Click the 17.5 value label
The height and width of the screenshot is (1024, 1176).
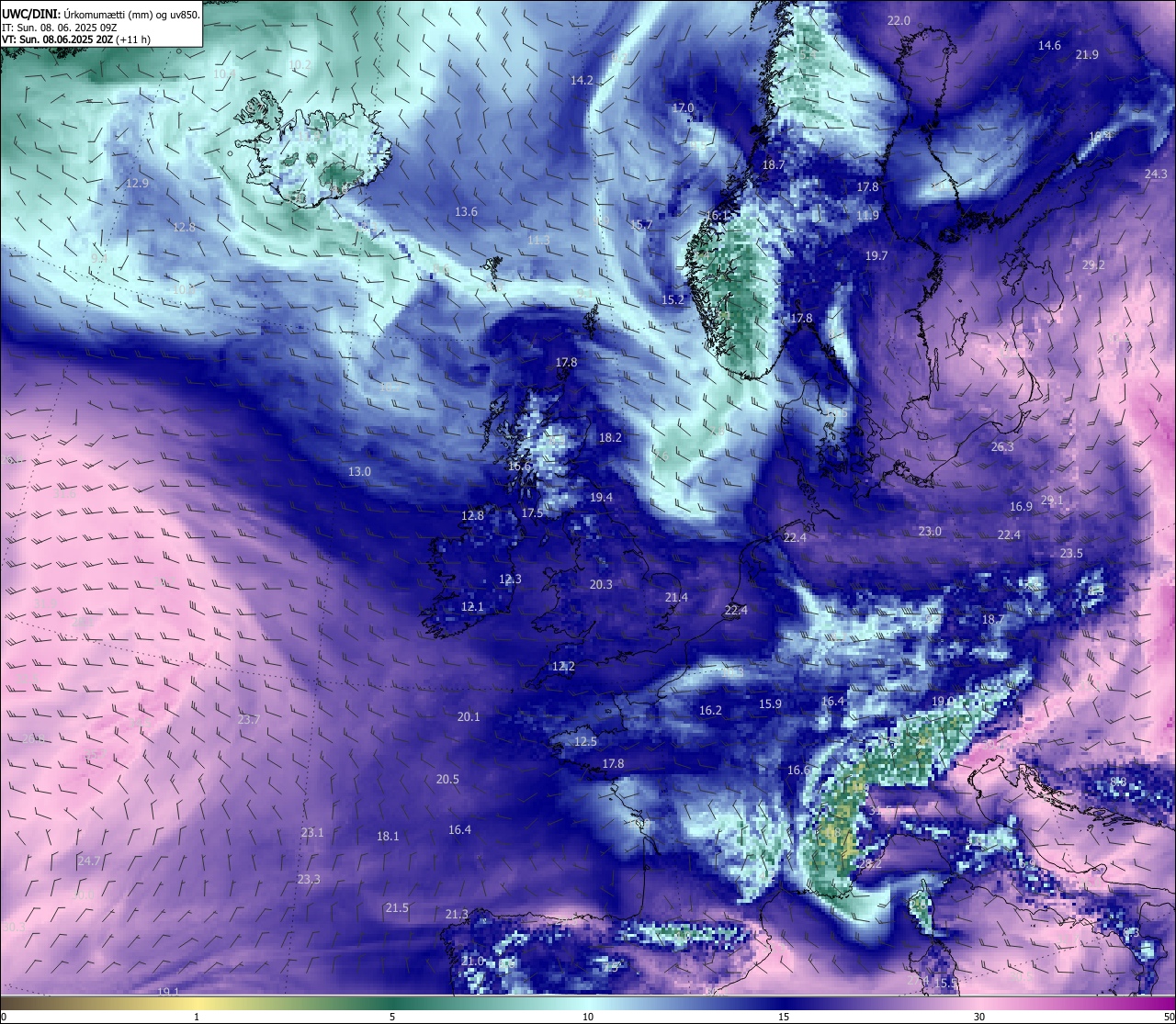click(x=532, y=512)
